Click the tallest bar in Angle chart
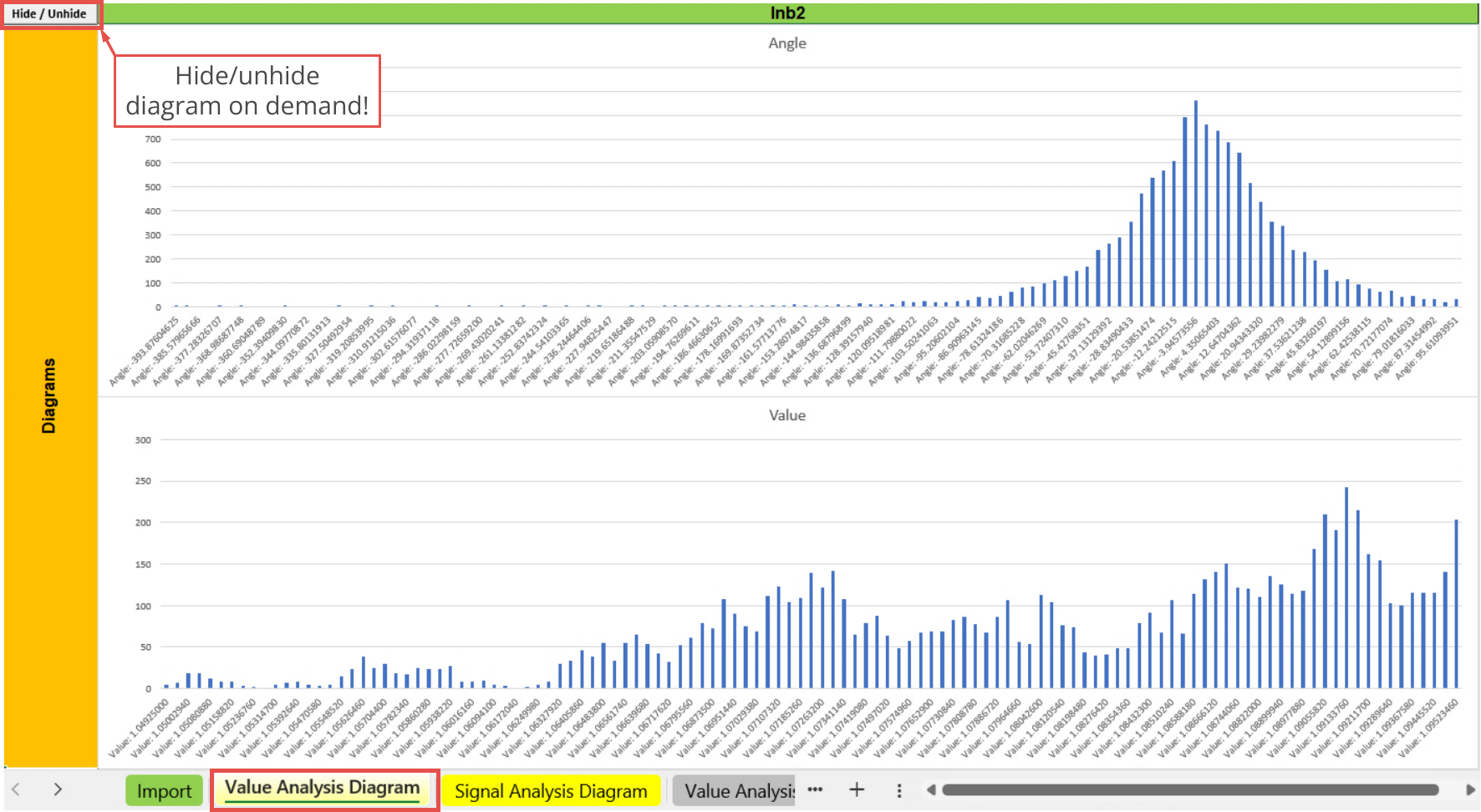This screenshot has width=1481, height=812. pyautogui.click(x=1196, y=204)
